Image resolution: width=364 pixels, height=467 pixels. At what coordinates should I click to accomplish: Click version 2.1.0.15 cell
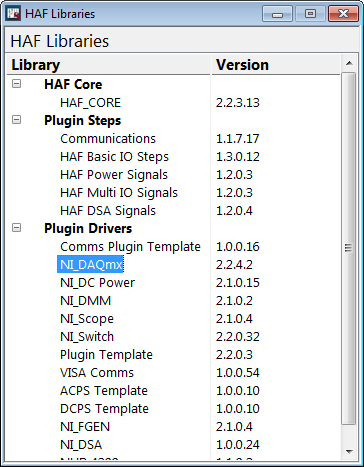pyautogui.click(x=238, y=283)
